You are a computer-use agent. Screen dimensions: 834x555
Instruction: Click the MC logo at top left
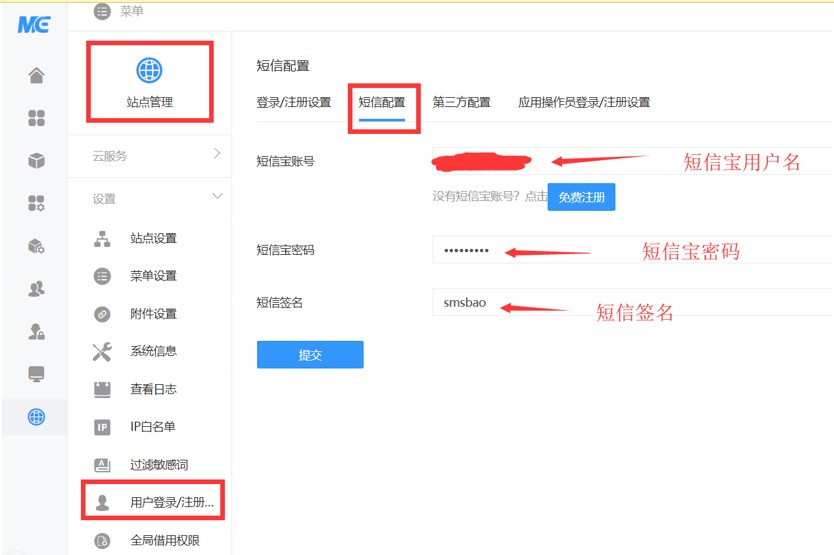click(x=33, y=24)
